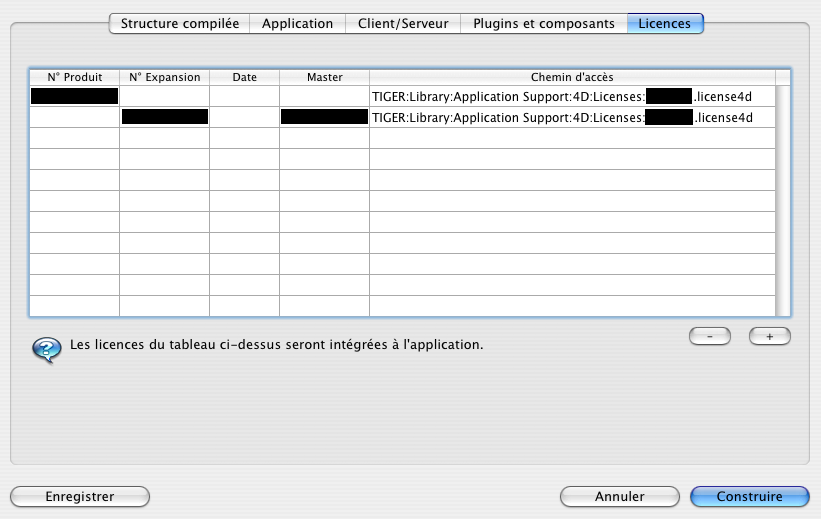Click the Date column header

(x=244, y=77)
